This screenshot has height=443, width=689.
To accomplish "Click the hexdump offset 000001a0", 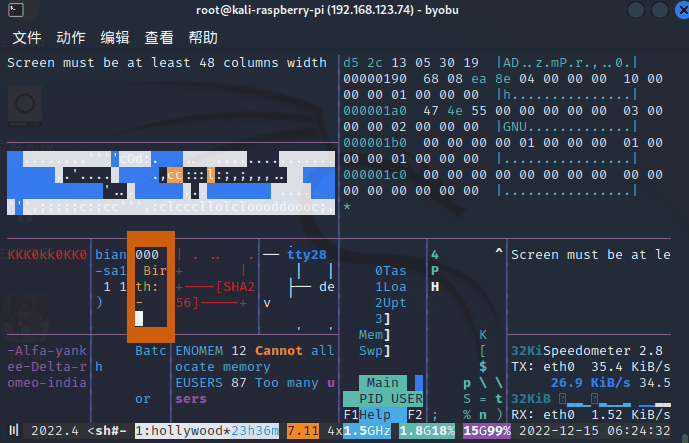I will [375, 111].
